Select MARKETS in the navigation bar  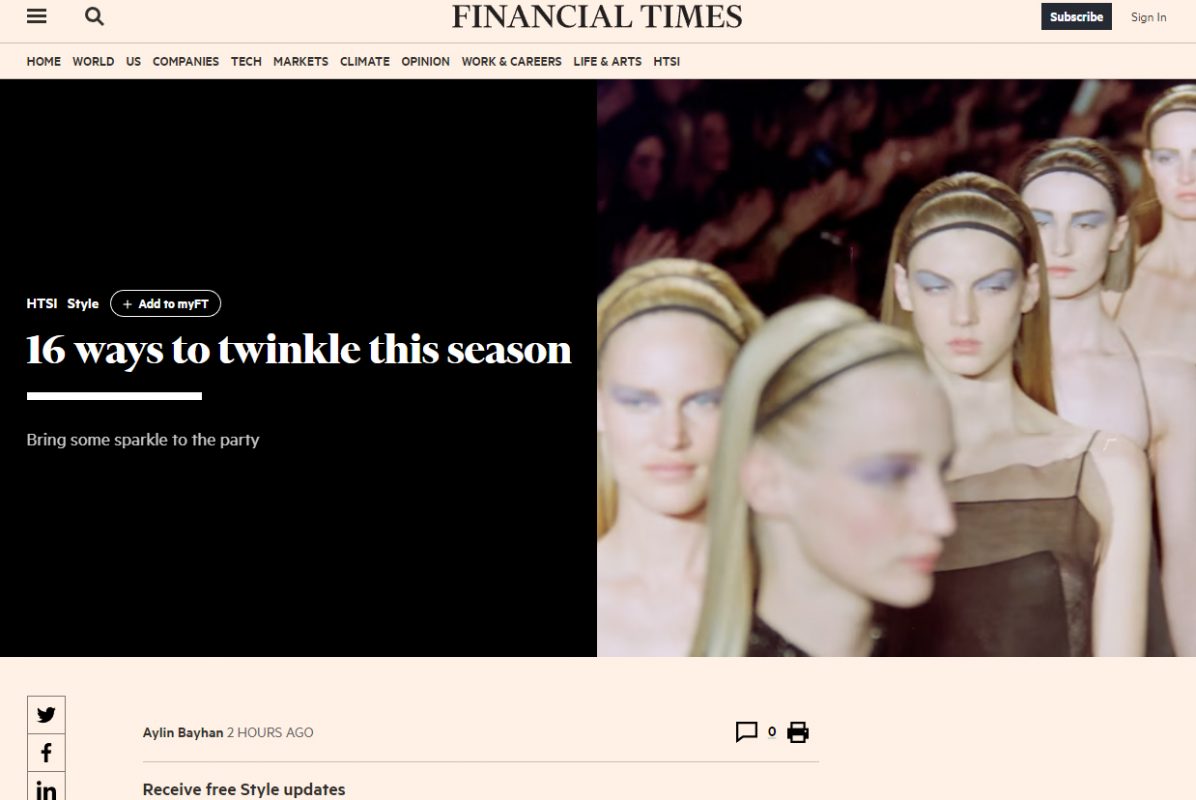pos(301,61)
